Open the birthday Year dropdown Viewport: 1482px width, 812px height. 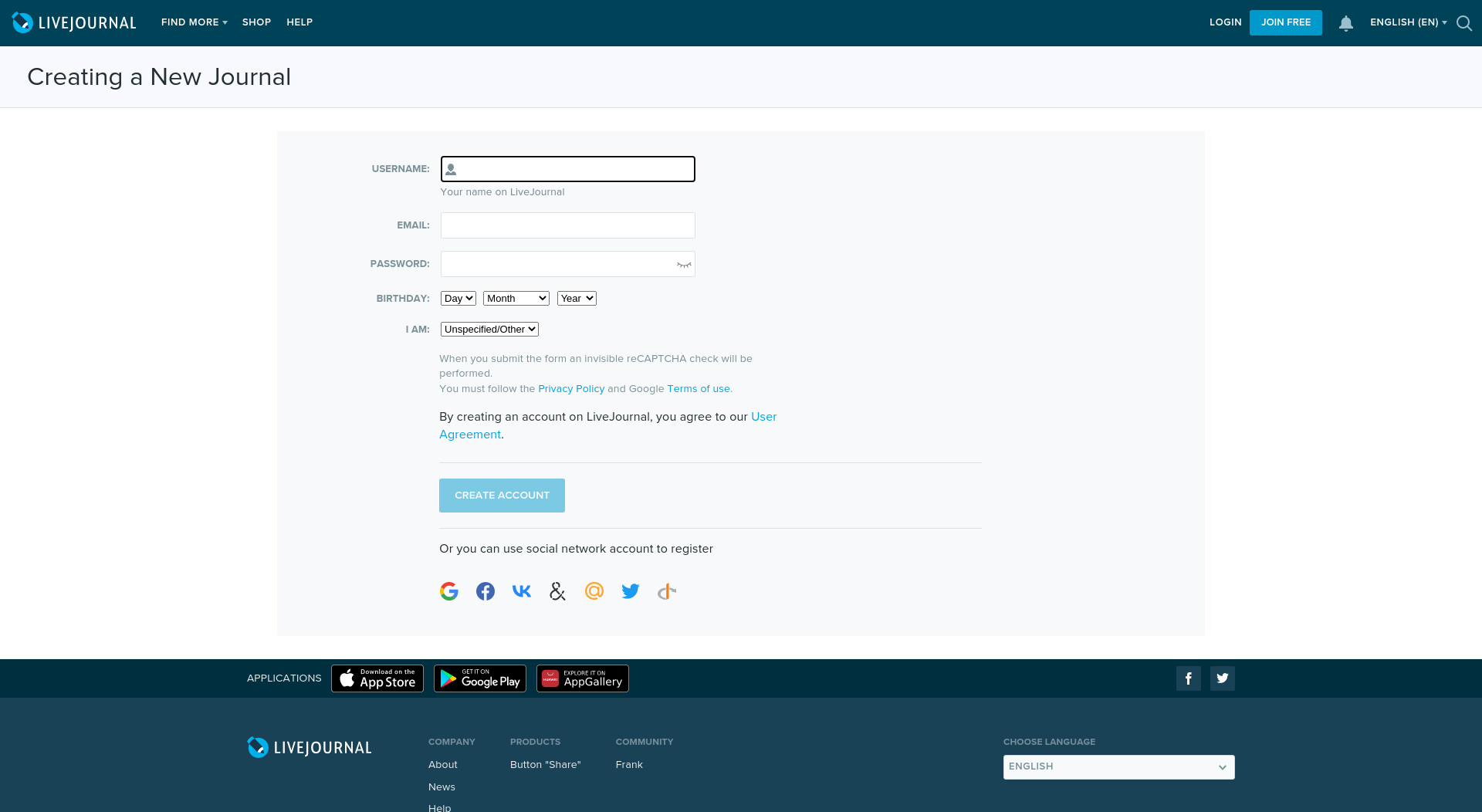point(577,299)
